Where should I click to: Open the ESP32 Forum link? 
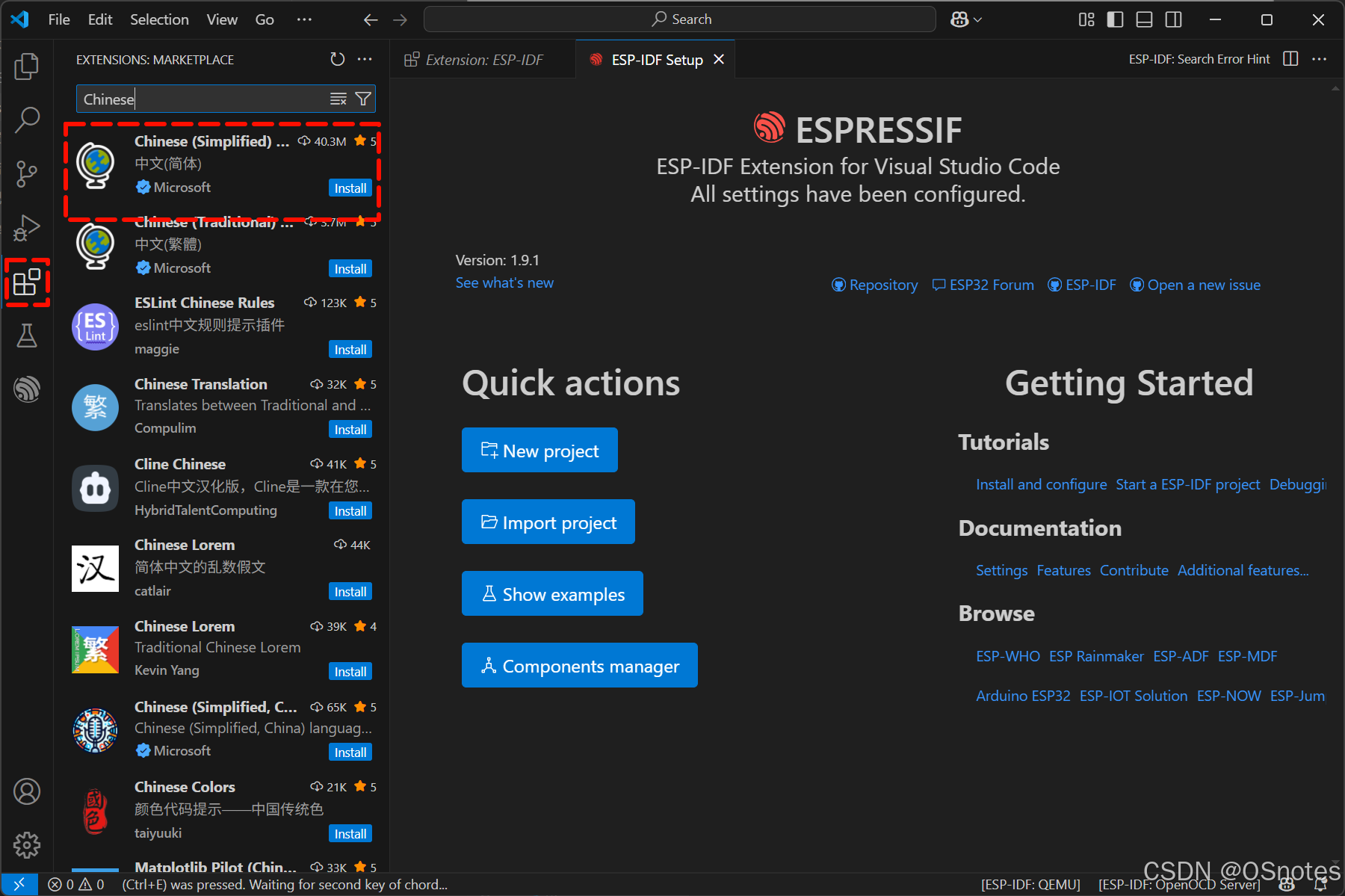pyautogui.click(x=983, y=285)
